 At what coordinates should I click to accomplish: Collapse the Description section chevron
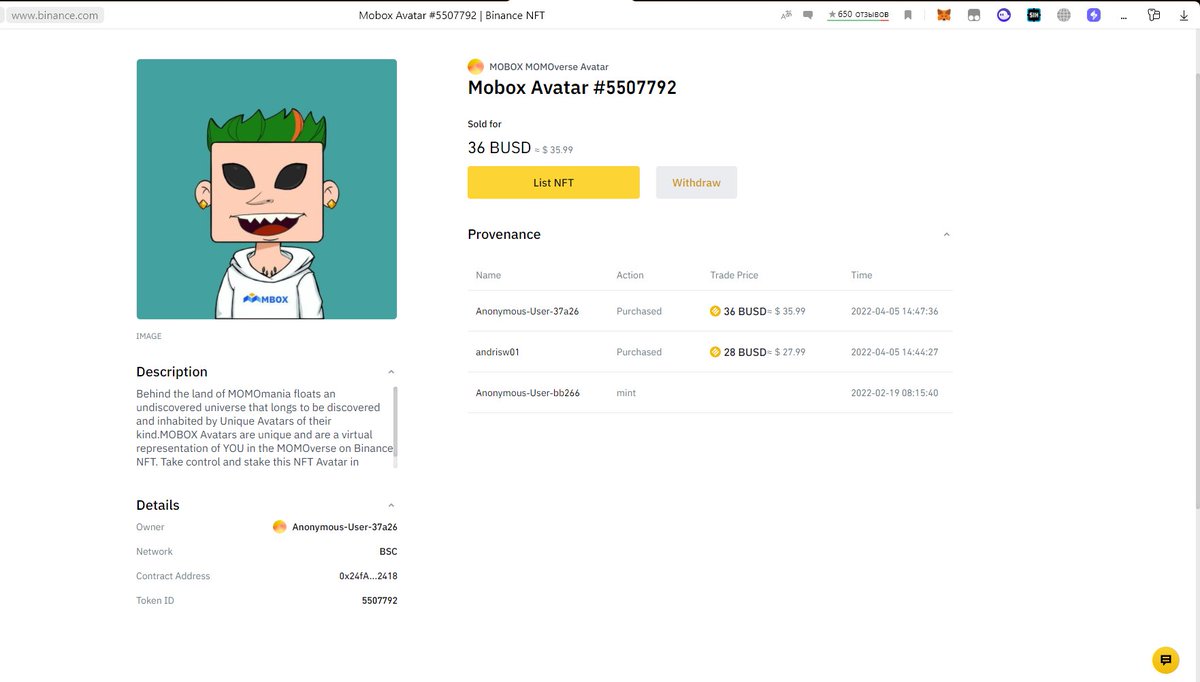391,372
